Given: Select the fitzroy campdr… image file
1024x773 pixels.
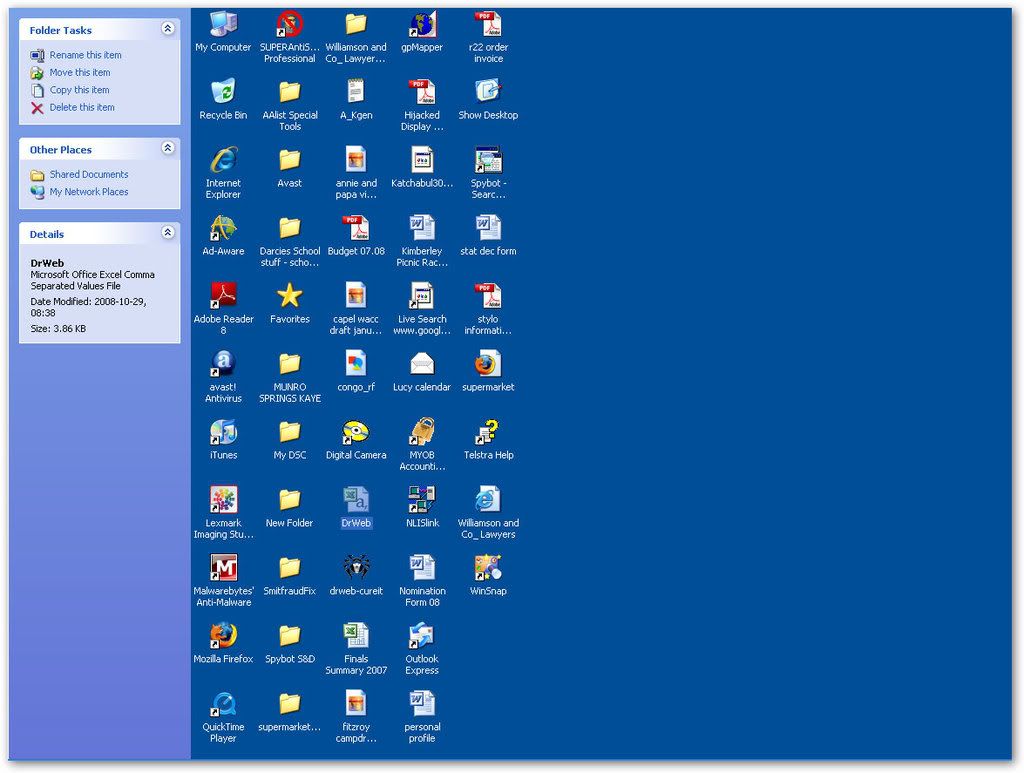Looking at the screenshot, I should tap(356, 703).
